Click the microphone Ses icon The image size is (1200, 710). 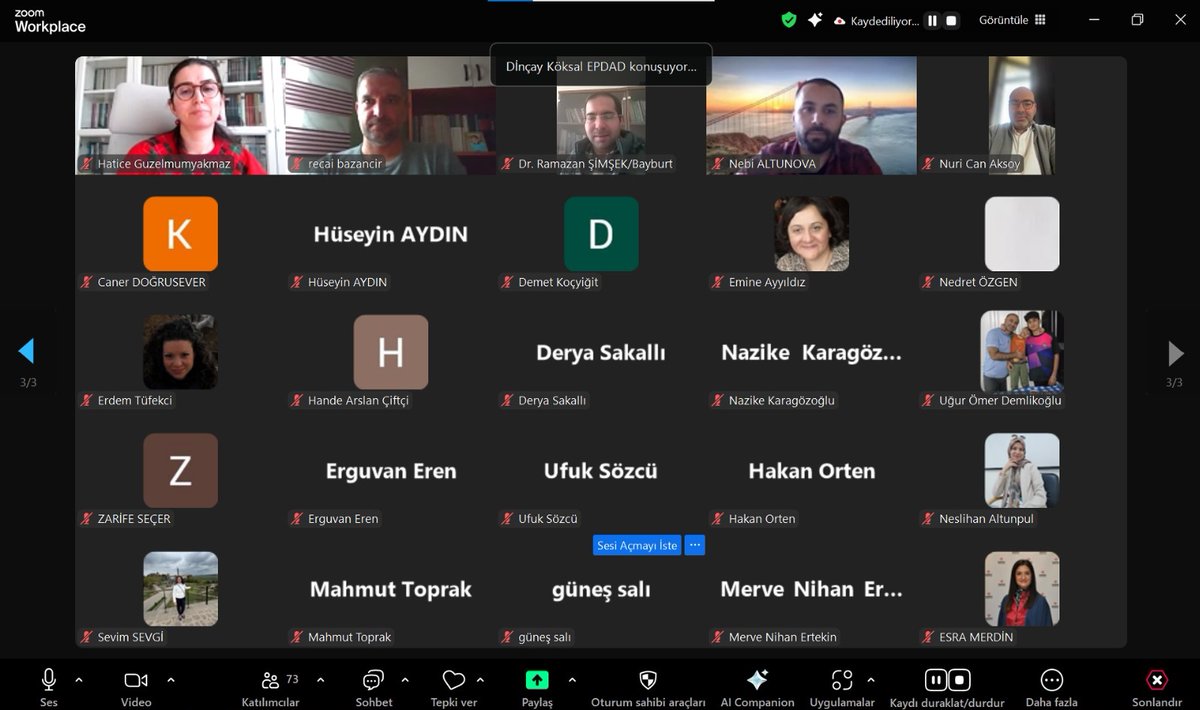(x=49, y=680)
